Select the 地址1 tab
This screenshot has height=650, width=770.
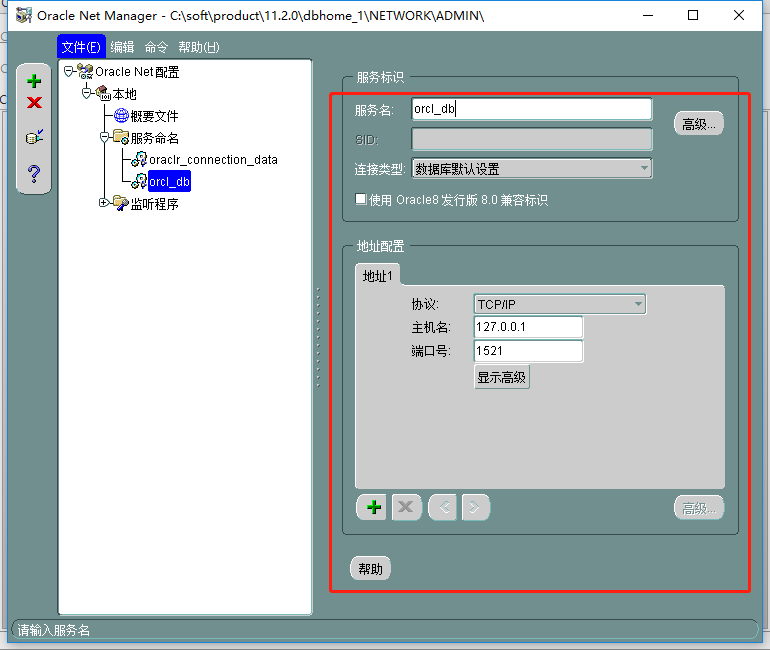[x=377, y=276]
